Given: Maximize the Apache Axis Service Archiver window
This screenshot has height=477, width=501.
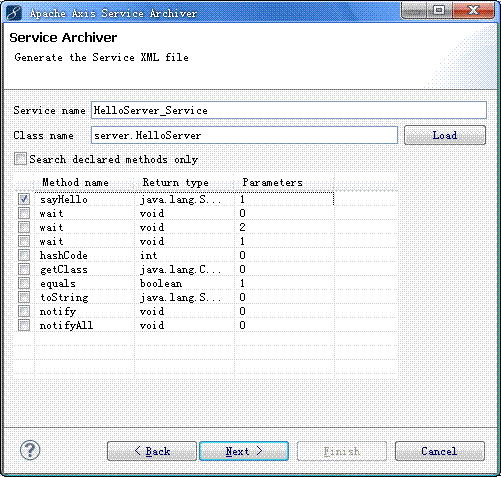Looking at the screenshot, I should tap(439, 11).
